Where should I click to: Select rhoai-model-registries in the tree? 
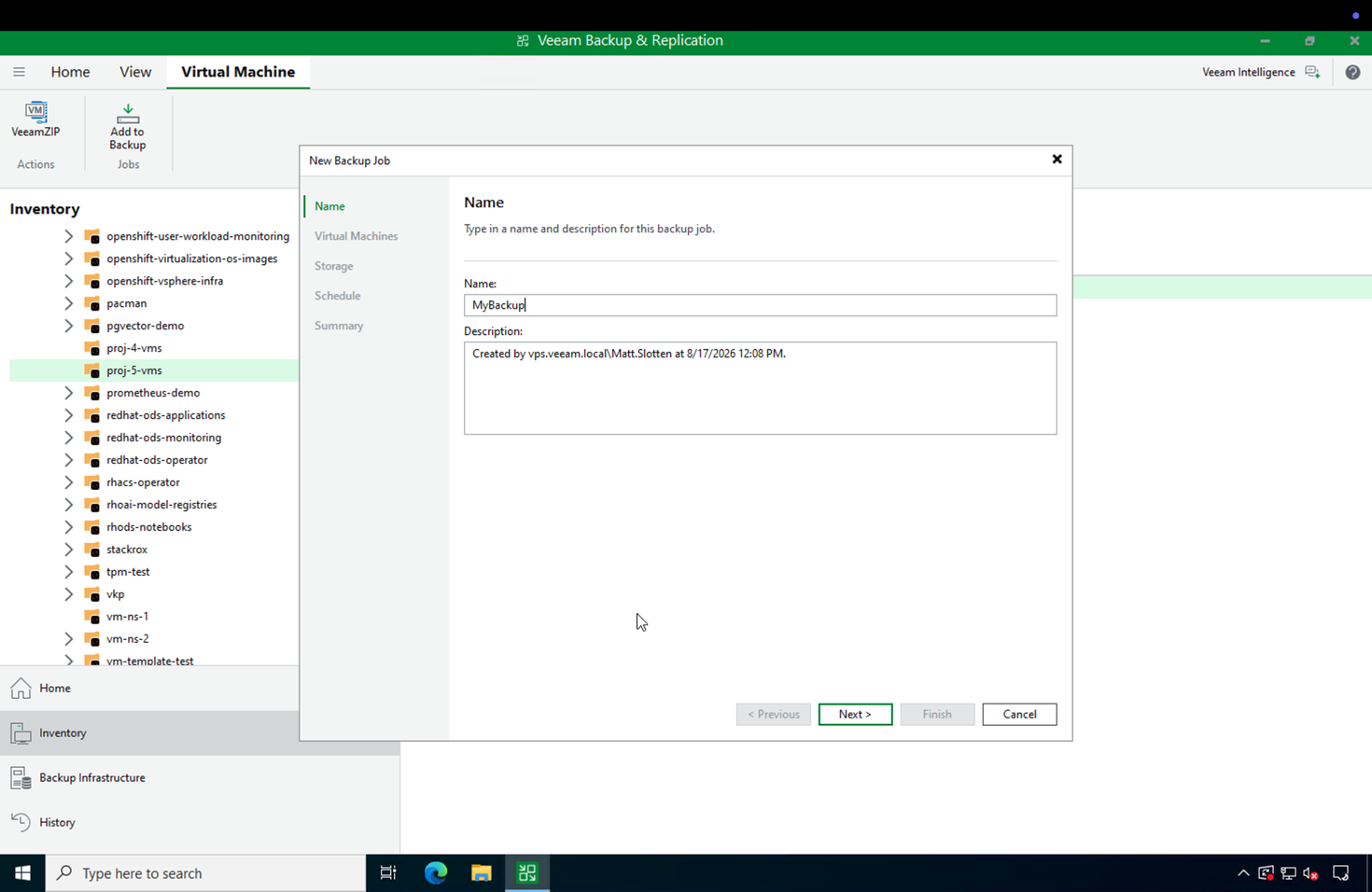(161, 505)
